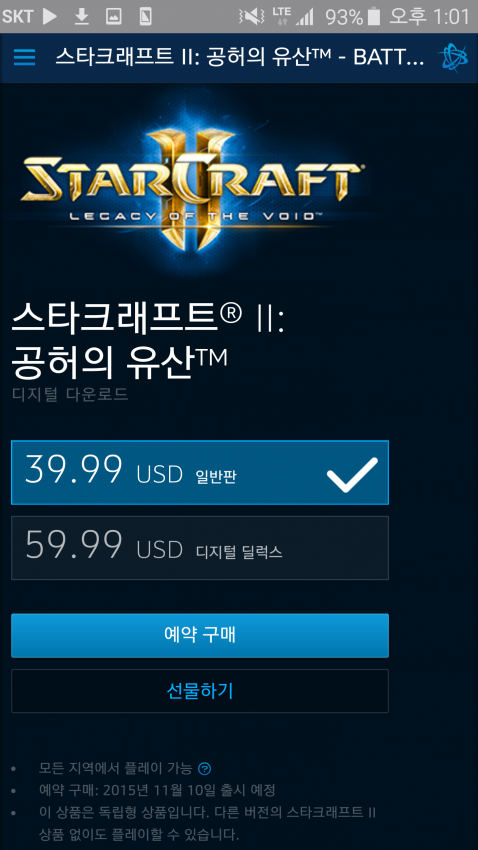Tap the 모든 지역에서 플레이 가능 text
Screen dimensions: 478x850
[115, 768]
